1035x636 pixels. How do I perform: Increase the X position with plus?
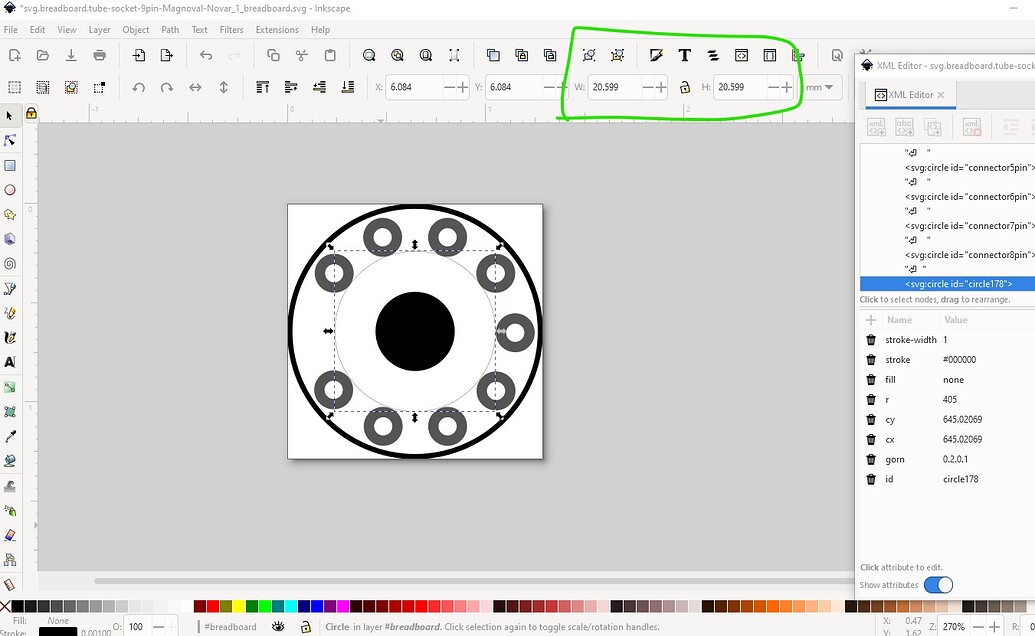(x=462, y=87)
